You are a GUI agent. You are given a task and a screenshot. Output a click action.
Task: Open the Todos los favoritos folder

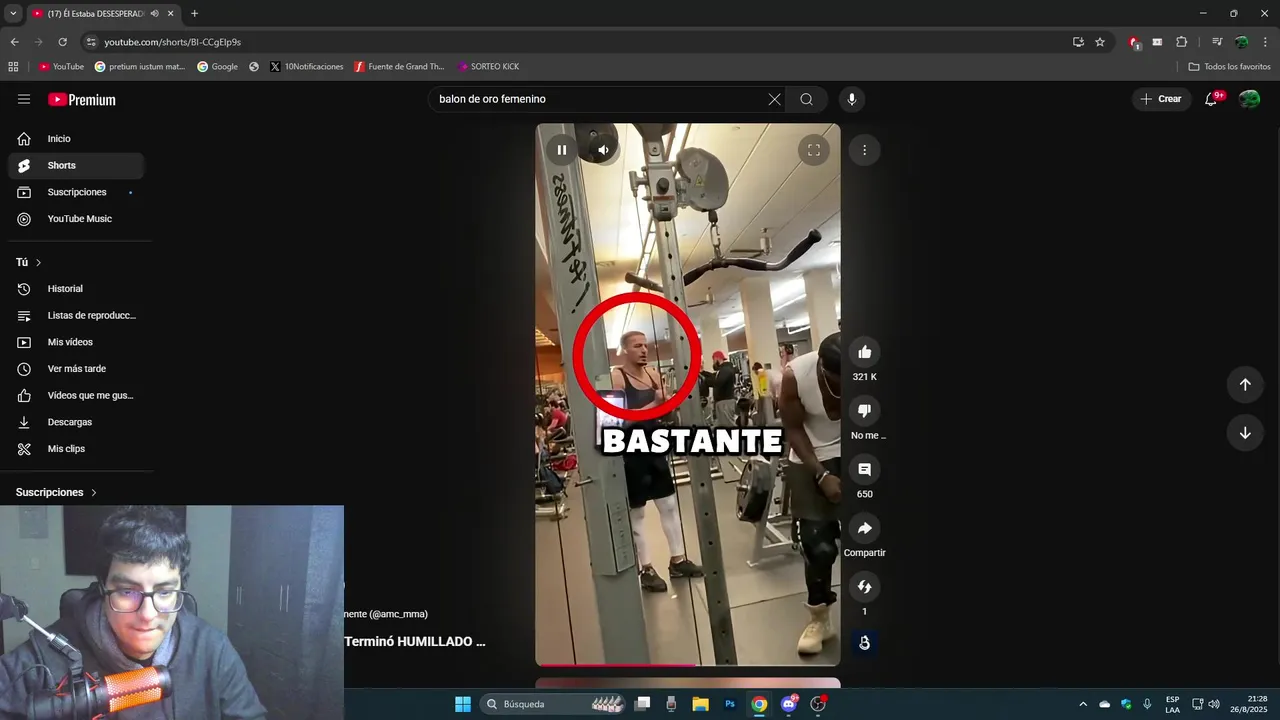click(x=1229, y=67)
